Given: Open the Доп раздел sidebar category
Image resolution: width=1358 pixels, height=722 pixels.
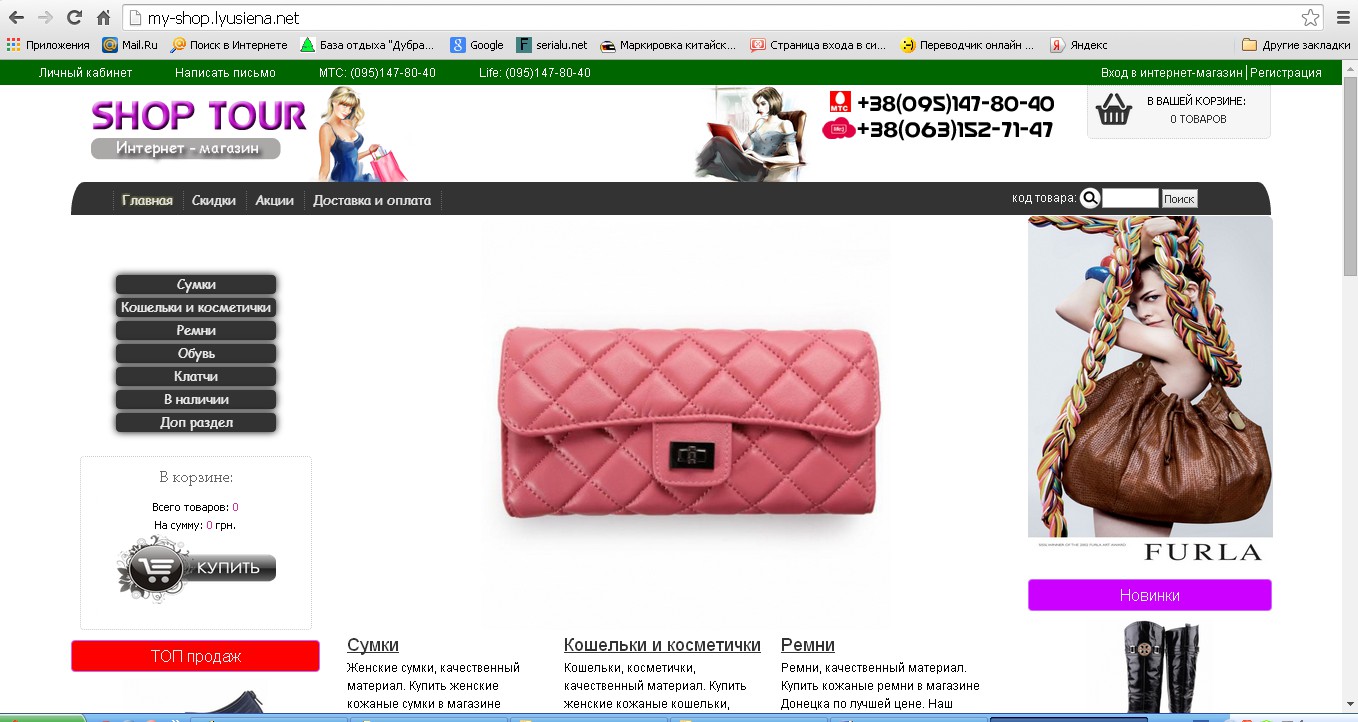Looking at the screenshot, I should click(x=196, y=423).
